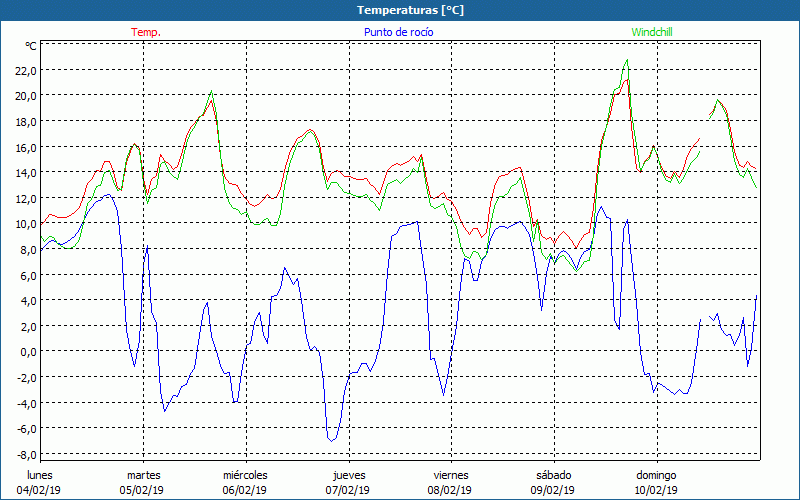Click the 09/02/19 date label
This screenshot has width=800, height=500.
pyautogui.click(x=553, y=490)
